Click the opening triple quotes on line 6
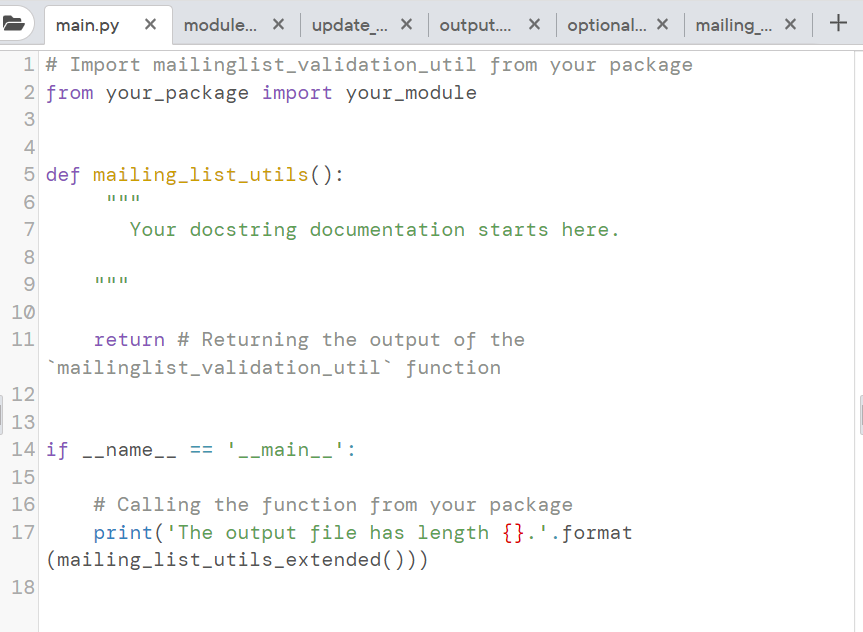This screenshot has height=632, width=863. 123,199
